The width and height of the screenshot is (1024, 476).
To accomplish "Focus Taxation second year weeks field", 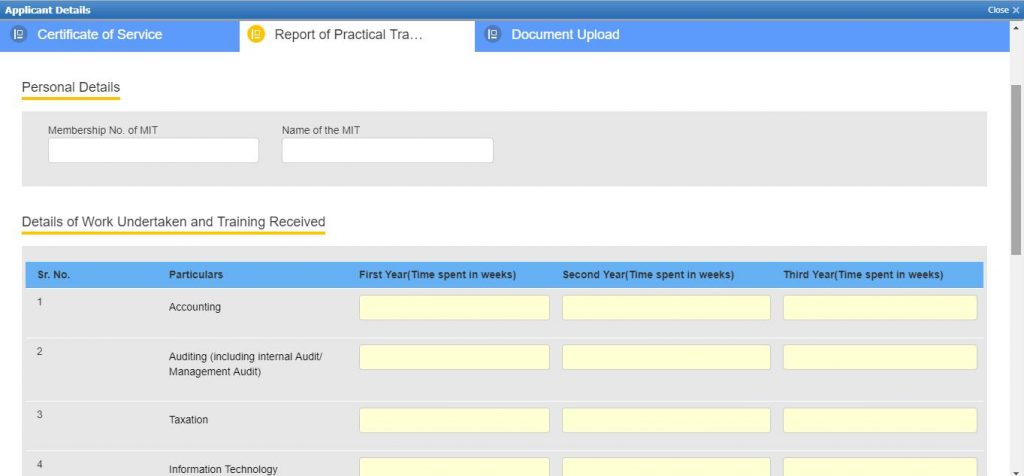I will [x=666, y=421].
